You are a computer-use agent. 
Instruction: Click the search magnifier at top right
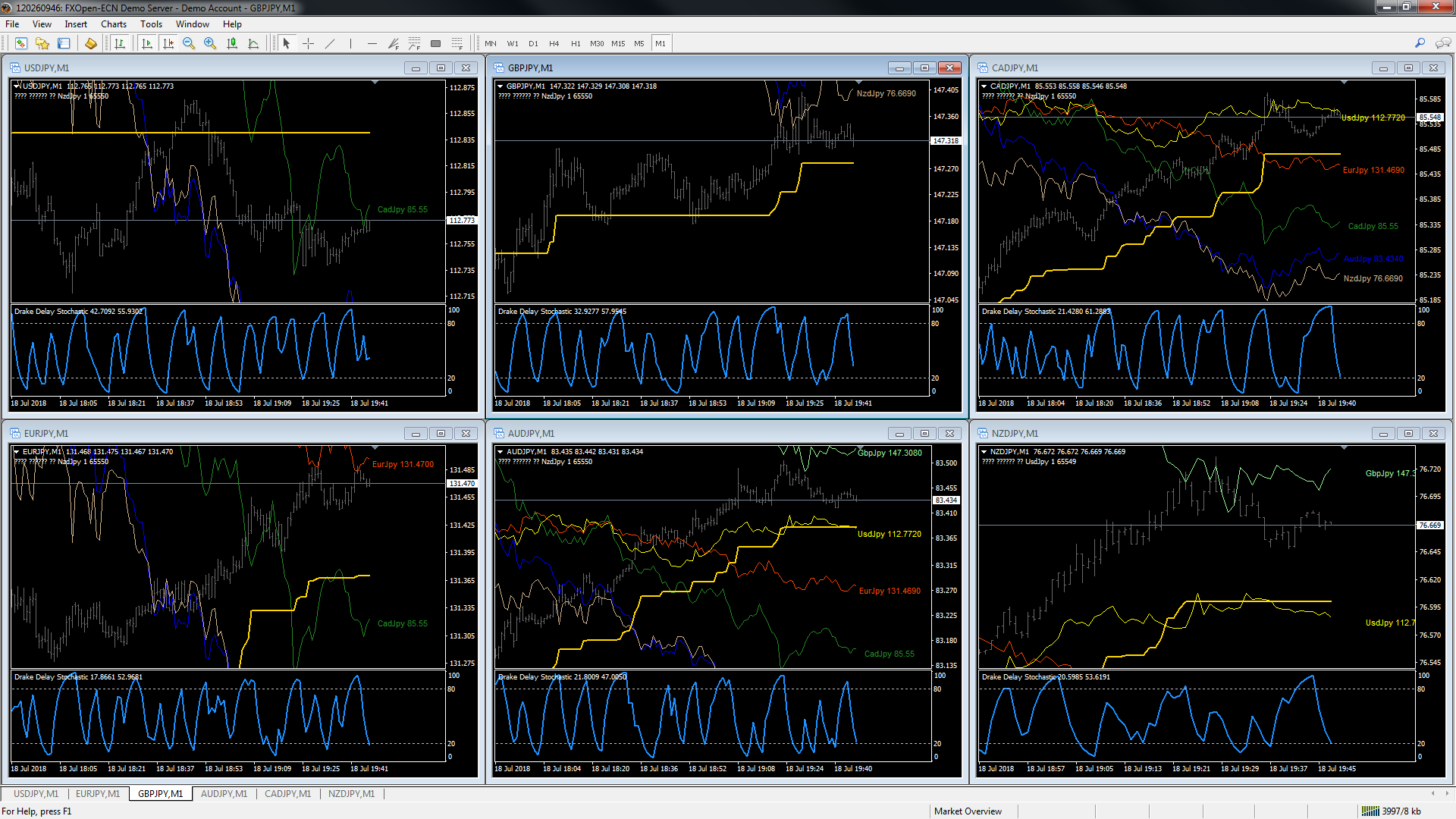tap(1420, 43)
